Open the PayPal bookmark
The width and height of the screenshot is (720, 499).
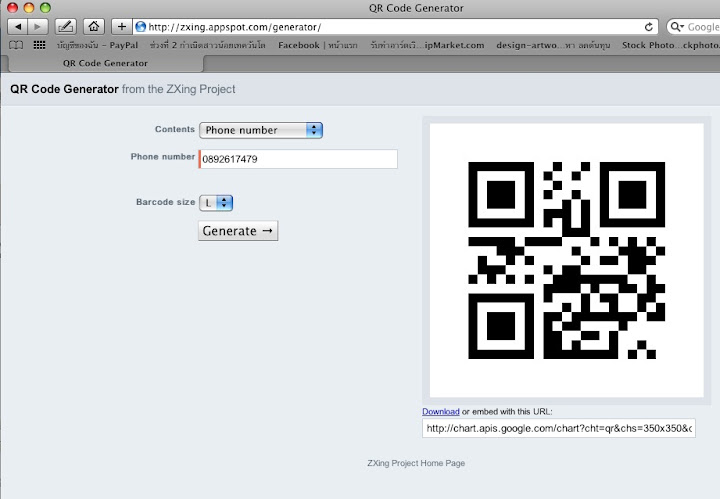(x=97, y=45)
